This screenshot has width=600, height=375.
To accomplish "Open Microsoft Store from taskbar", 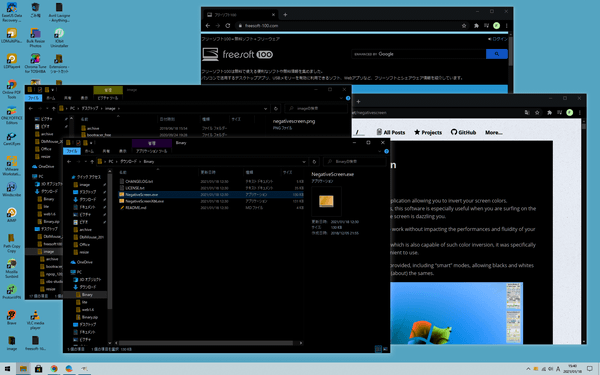I will pos(38,369).
